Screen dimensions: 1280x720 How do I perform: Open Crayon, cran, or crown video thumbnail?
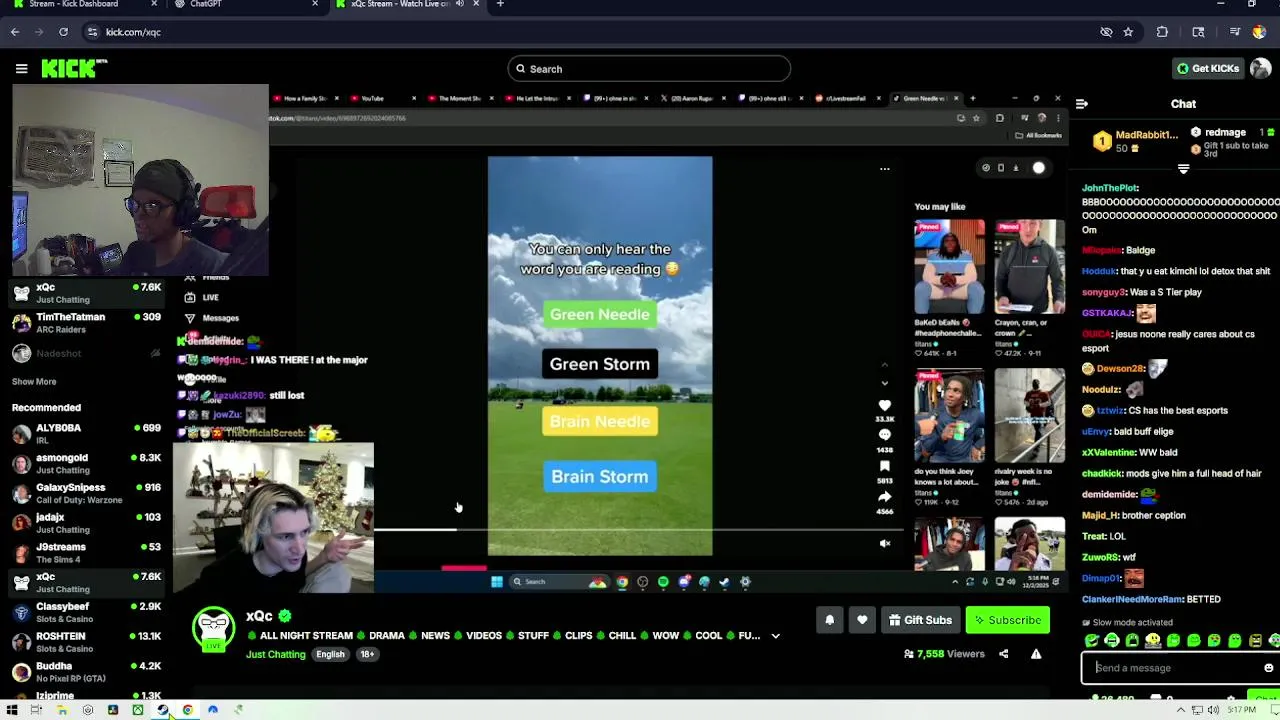1030,265
